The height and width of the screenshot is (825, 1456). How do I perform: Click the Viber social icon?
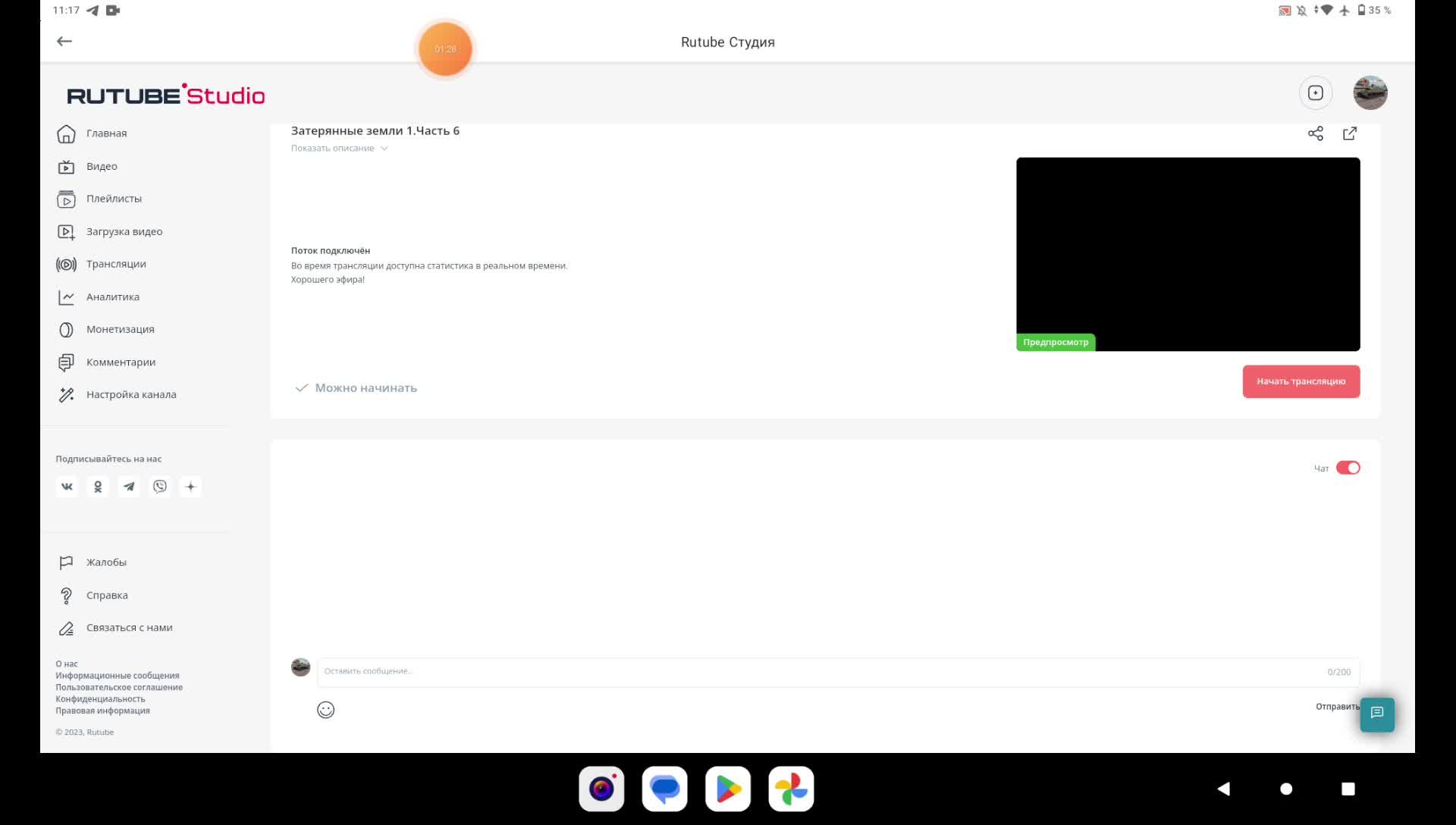tap(160, 487)
